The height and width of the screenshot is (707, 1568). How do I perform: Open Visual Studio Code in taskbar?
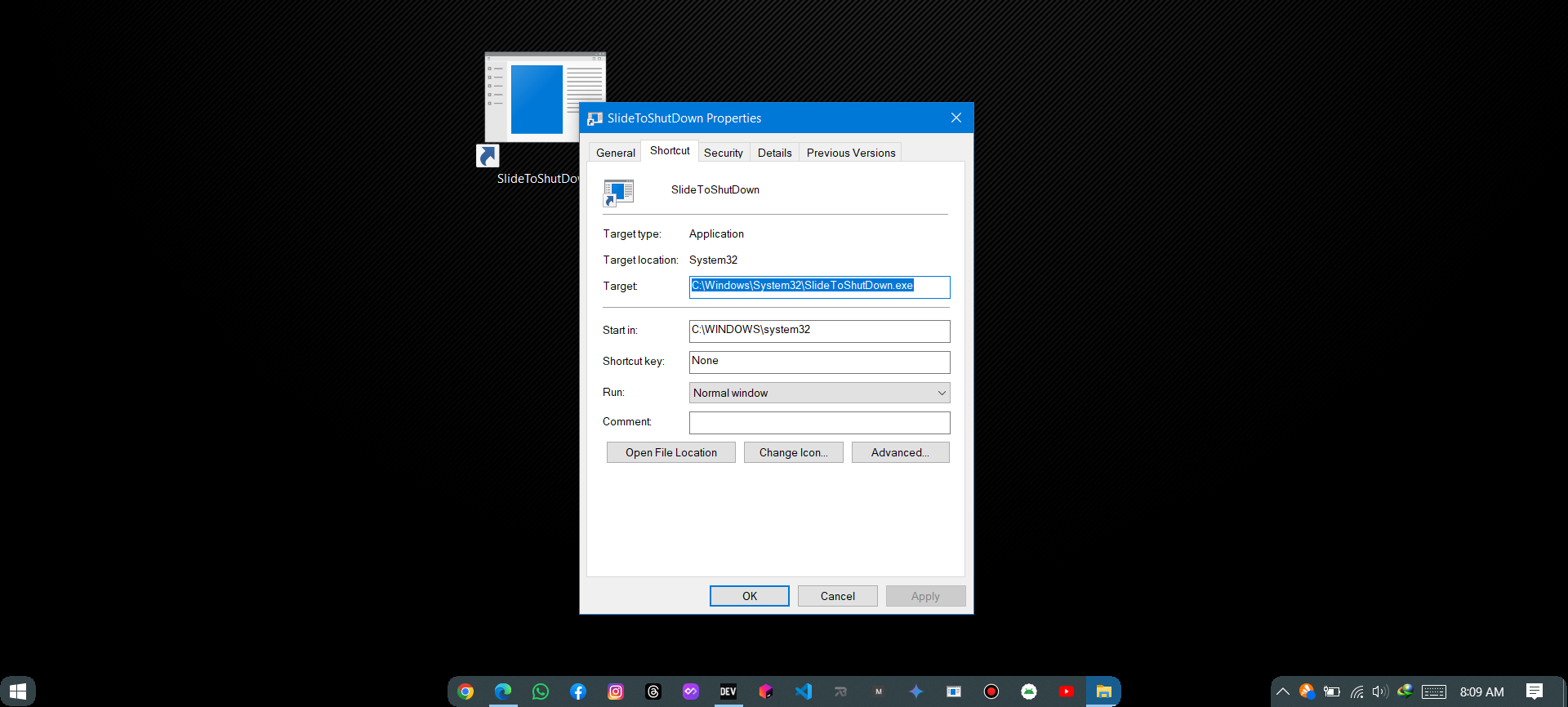coord(804,691)
